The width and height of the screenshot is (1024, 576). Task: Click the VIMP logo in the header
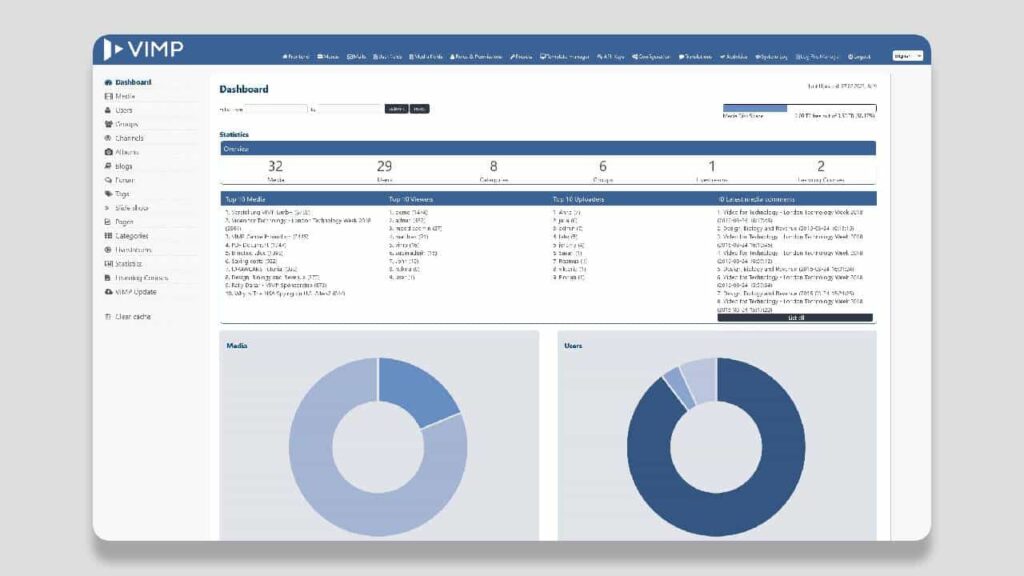click(143, 50)
